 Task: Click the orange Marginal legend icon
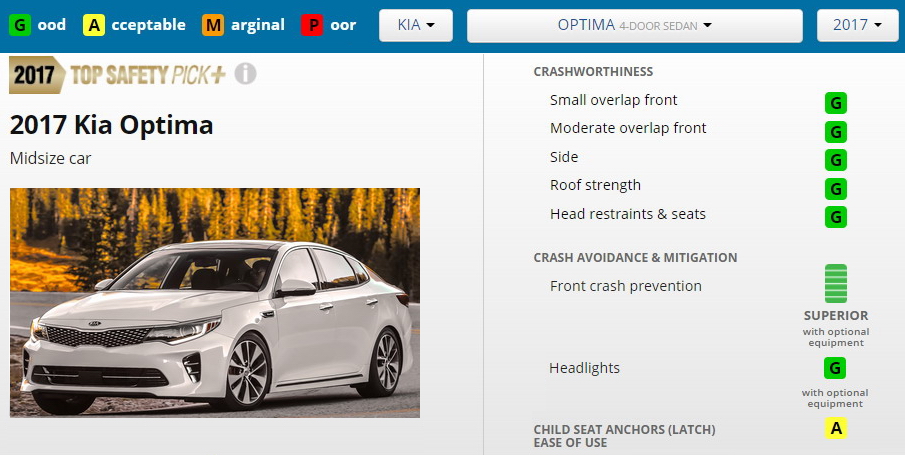[x=212, y=25]
